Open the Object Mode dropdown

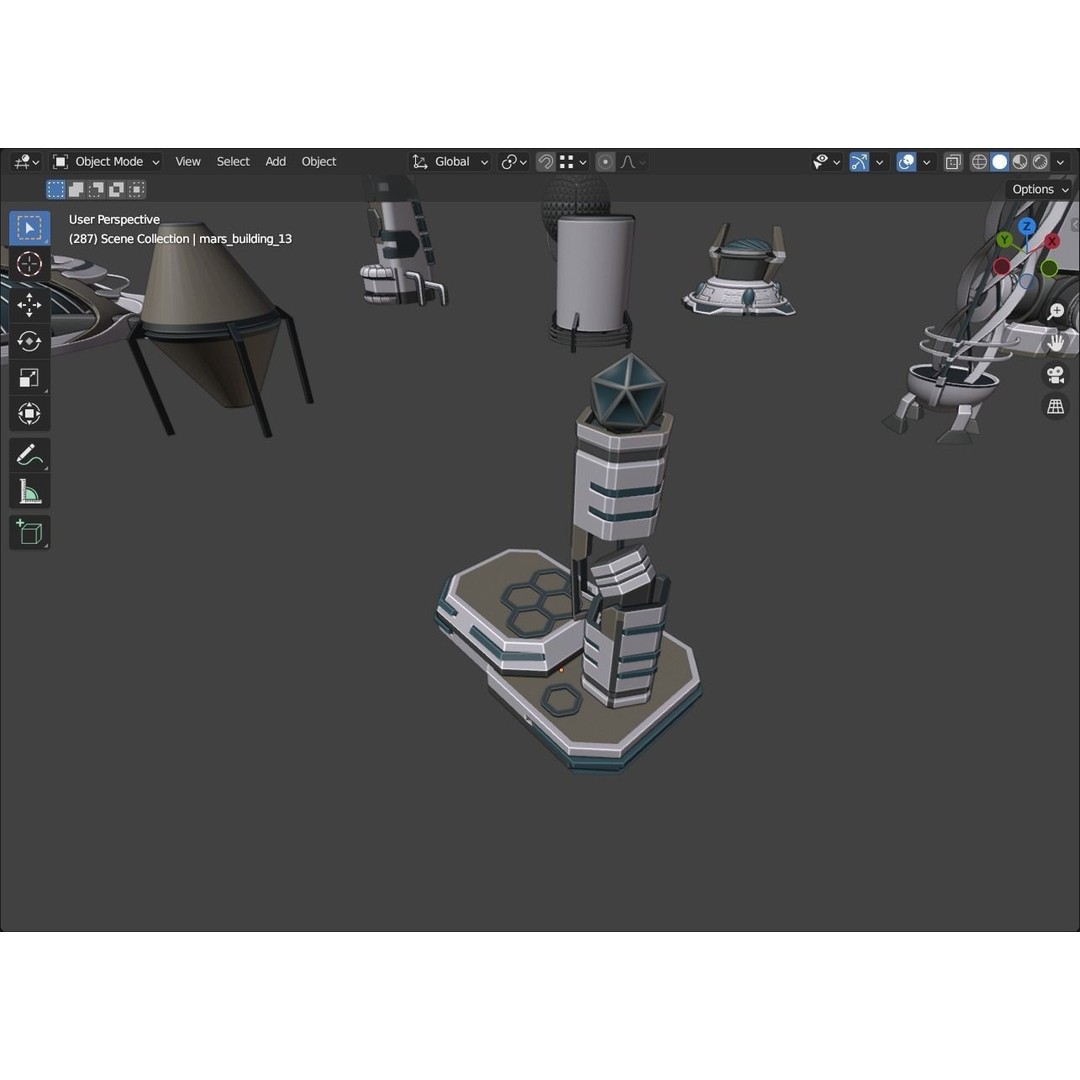[105, 161]
